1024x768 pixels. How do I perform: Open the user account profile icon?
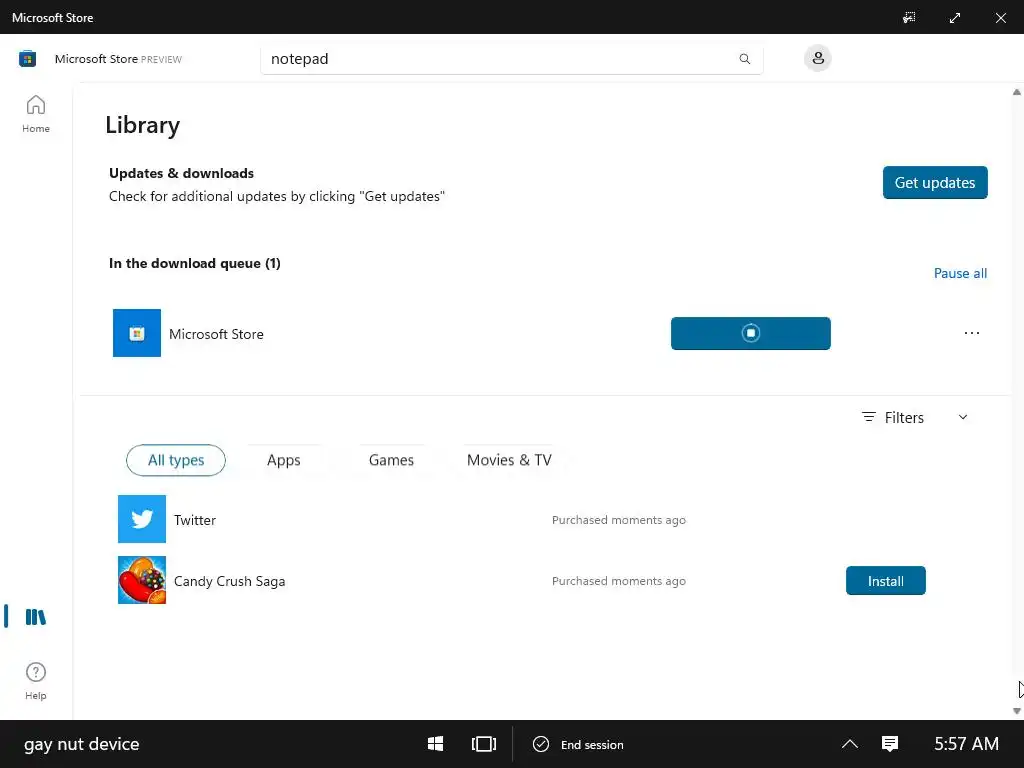coord(818,58)
